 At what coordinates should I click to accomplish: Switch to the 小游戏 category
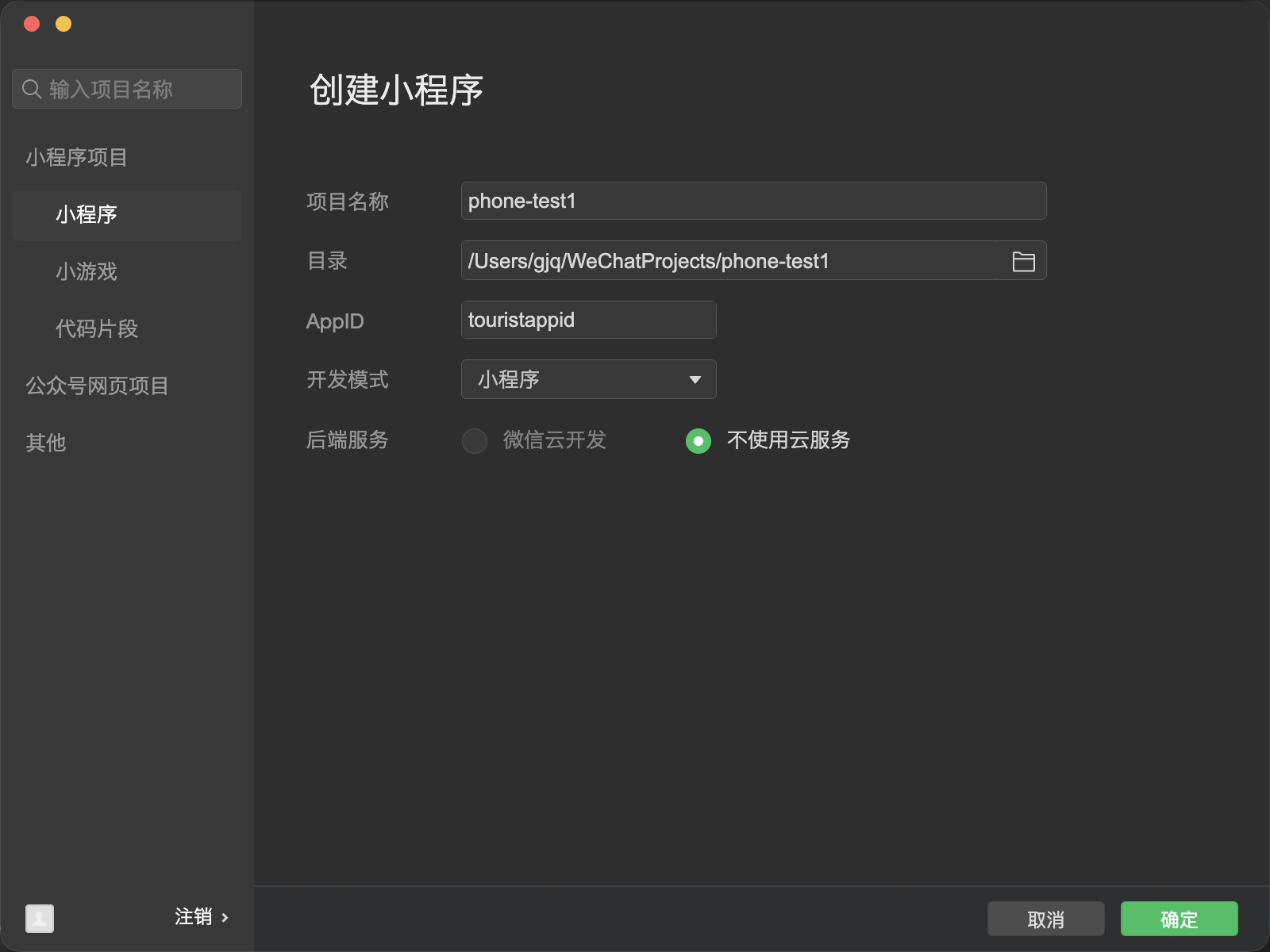(x=86, y=272)
